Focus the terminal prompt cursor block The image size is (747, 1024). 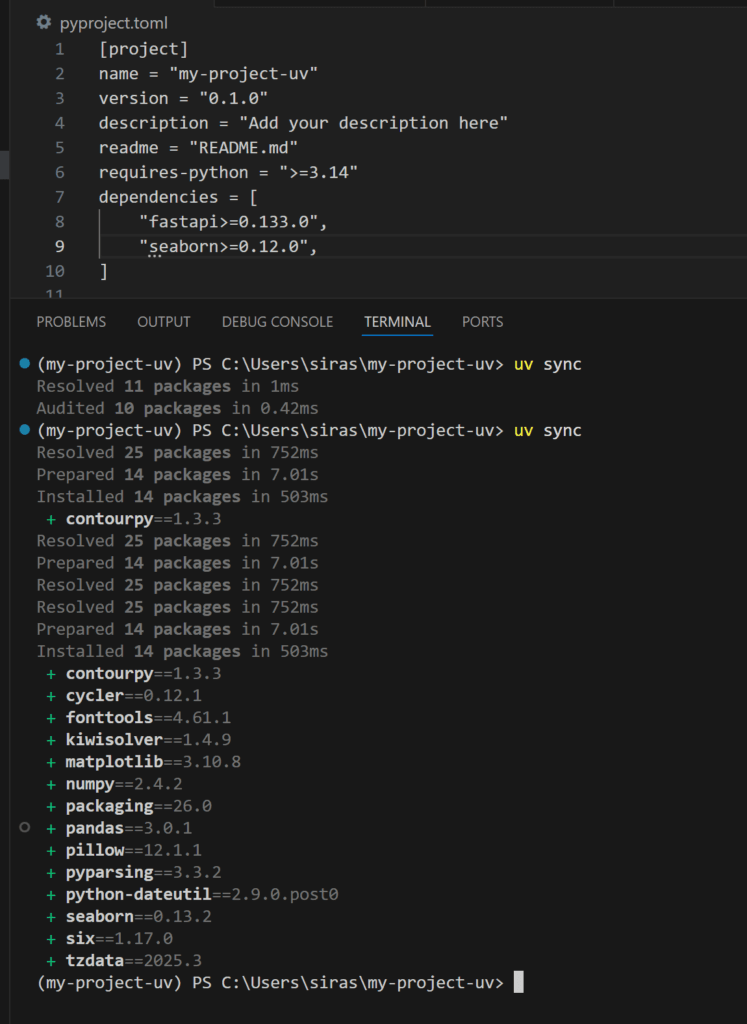point(518,983)
